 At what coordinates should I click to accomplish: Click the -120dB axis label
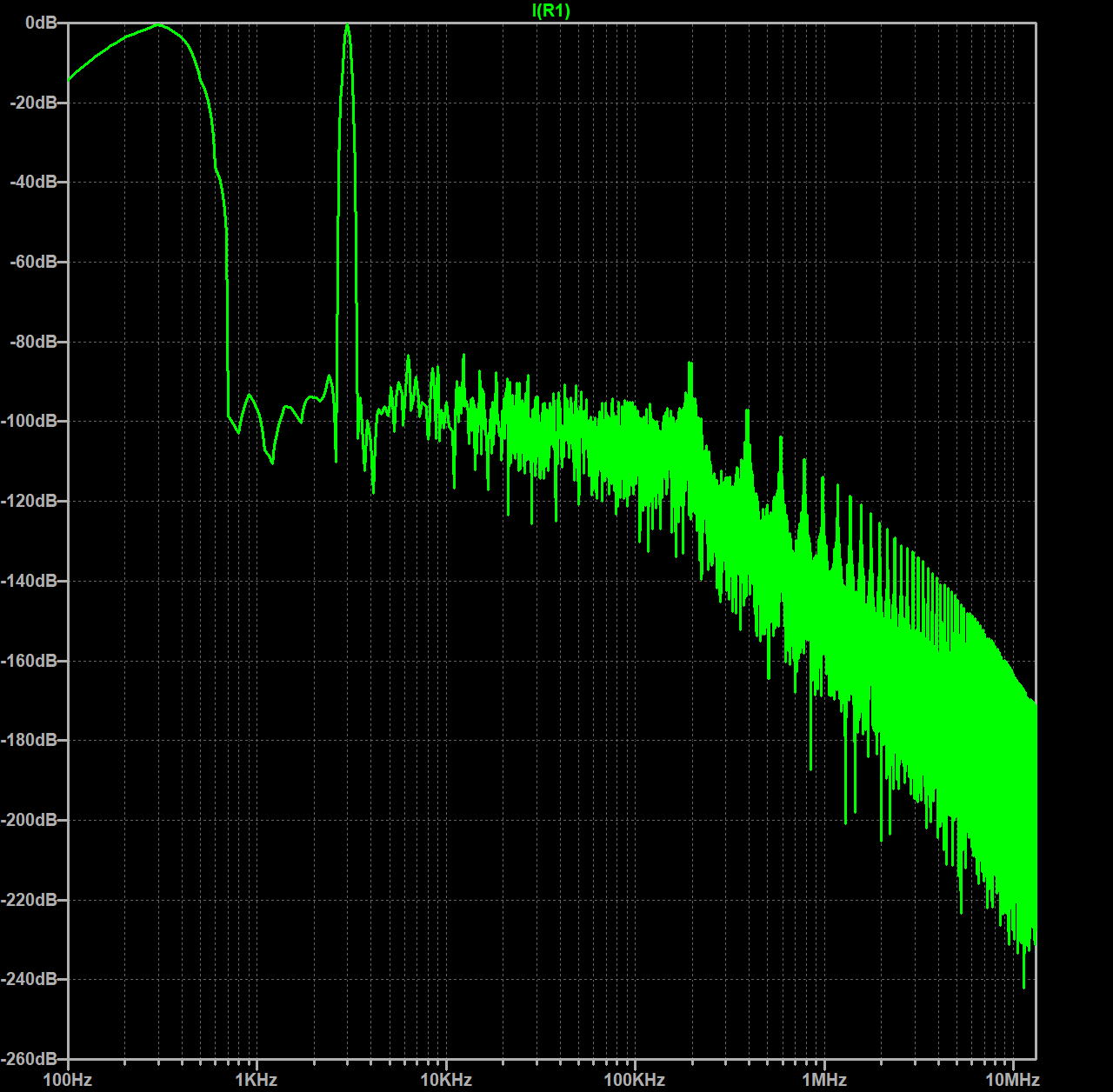tap(30, 501)
